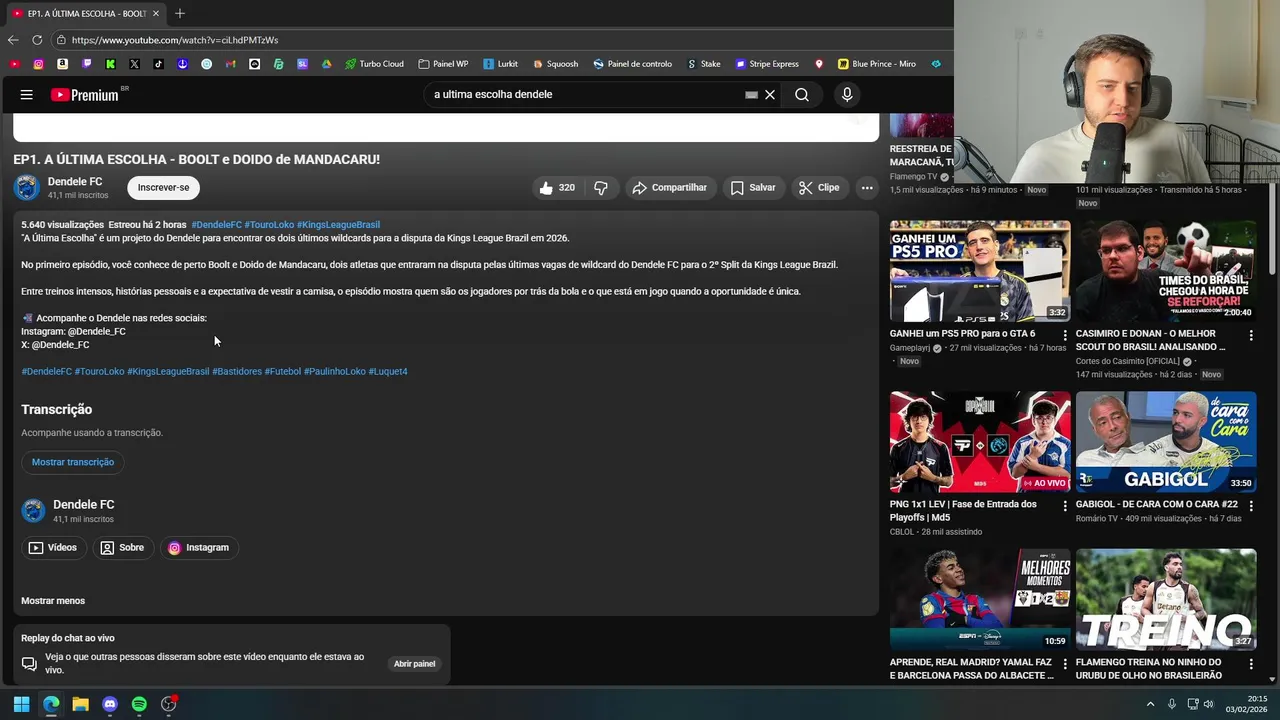Open the Squoosh bookmark

click(x=555, y=64)
